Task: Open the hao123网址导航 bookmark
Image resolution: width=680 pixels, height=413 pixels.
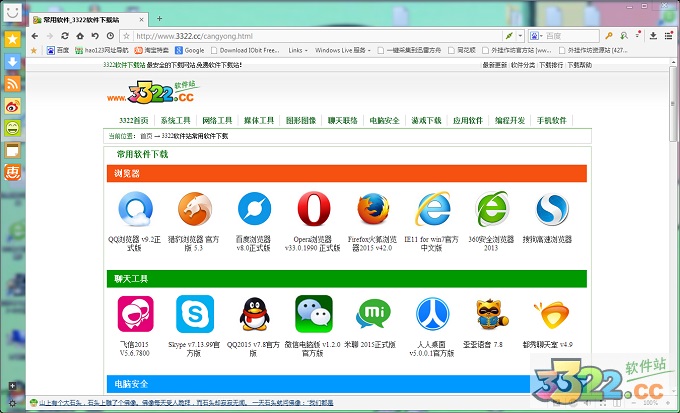Action: 102,50
